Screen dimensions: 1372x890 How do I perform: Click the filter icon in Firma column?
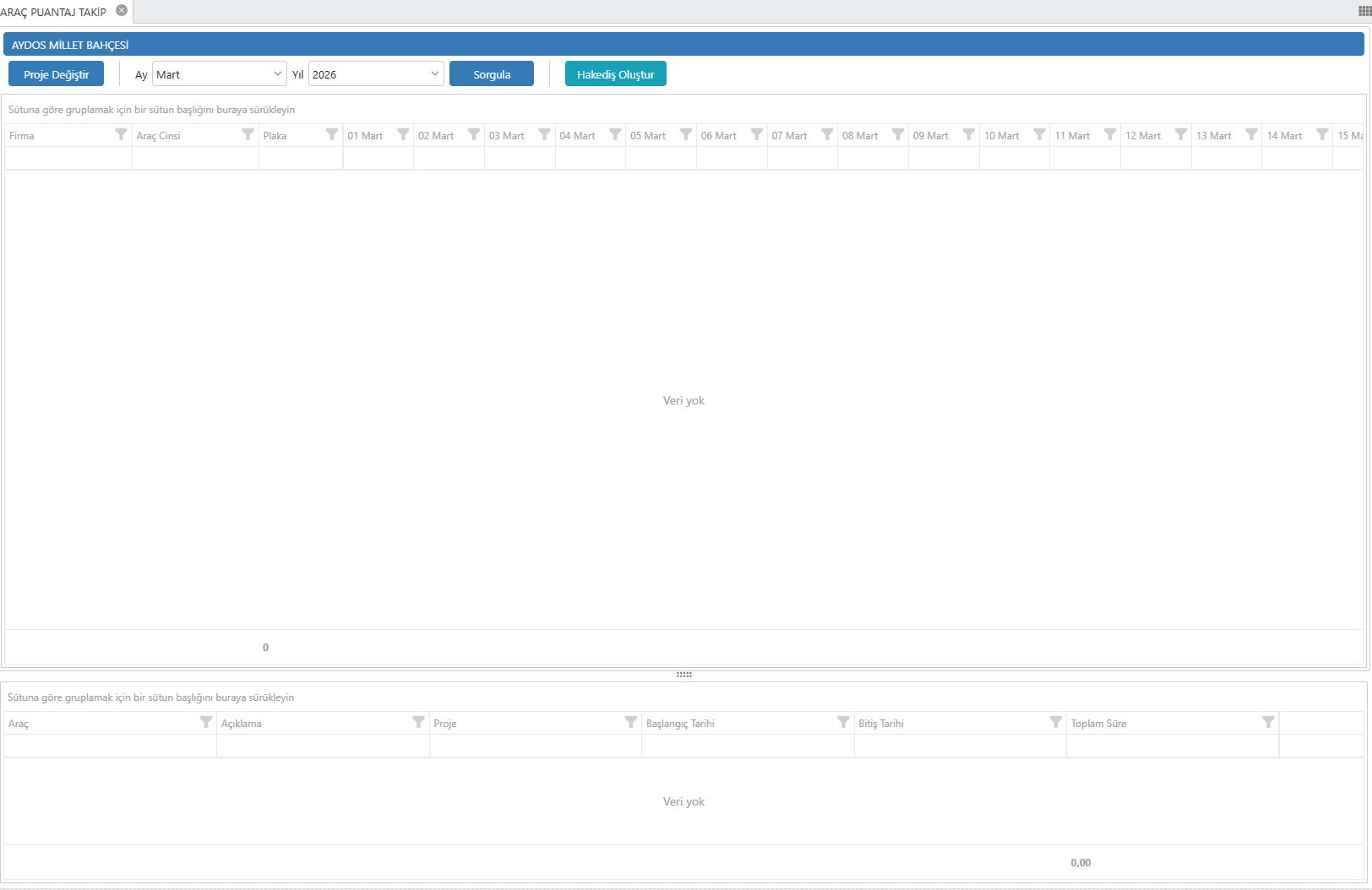[x=121, y=135]
